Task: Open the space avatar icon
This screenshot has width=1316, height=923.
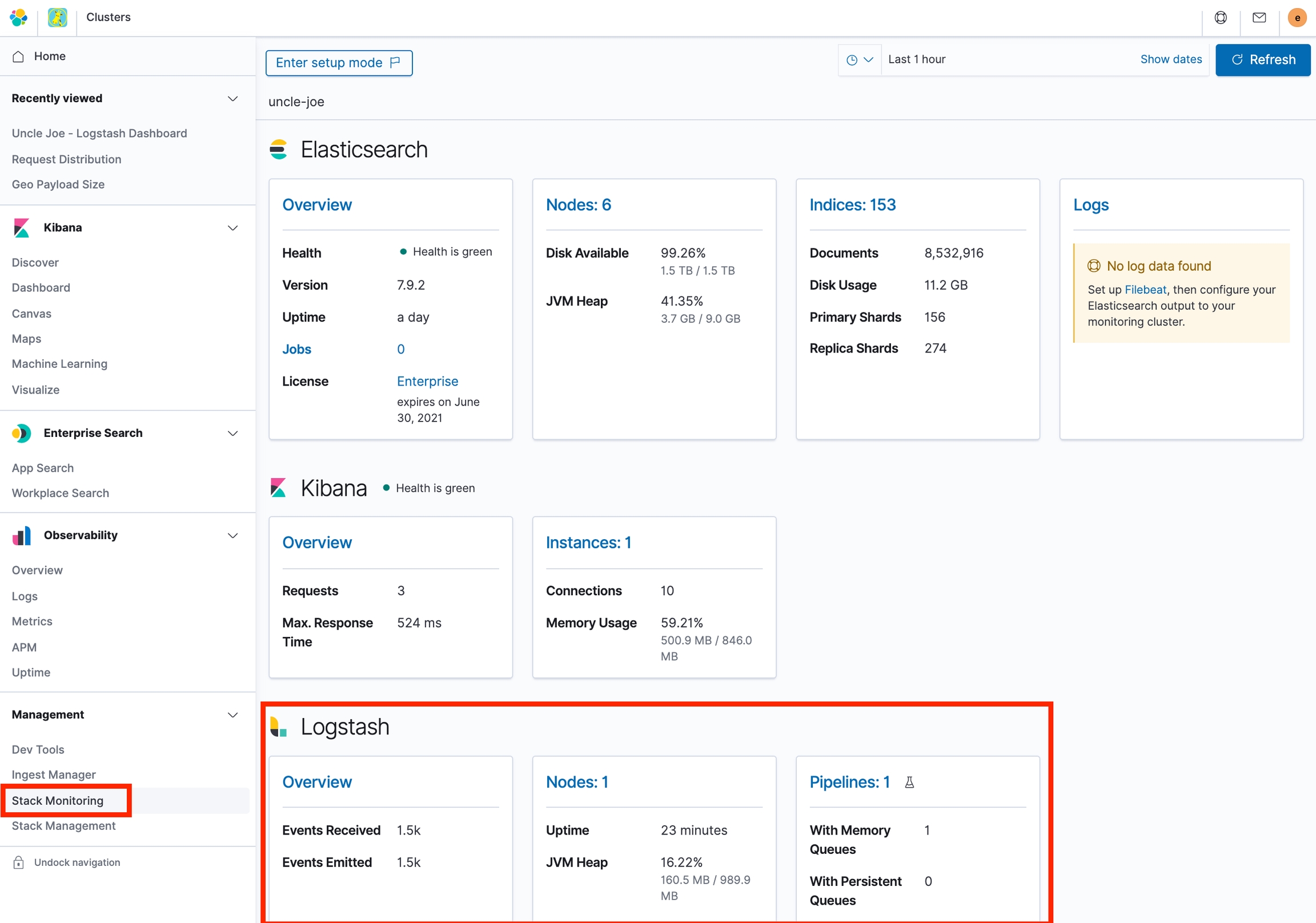Action: click(57, 17)
